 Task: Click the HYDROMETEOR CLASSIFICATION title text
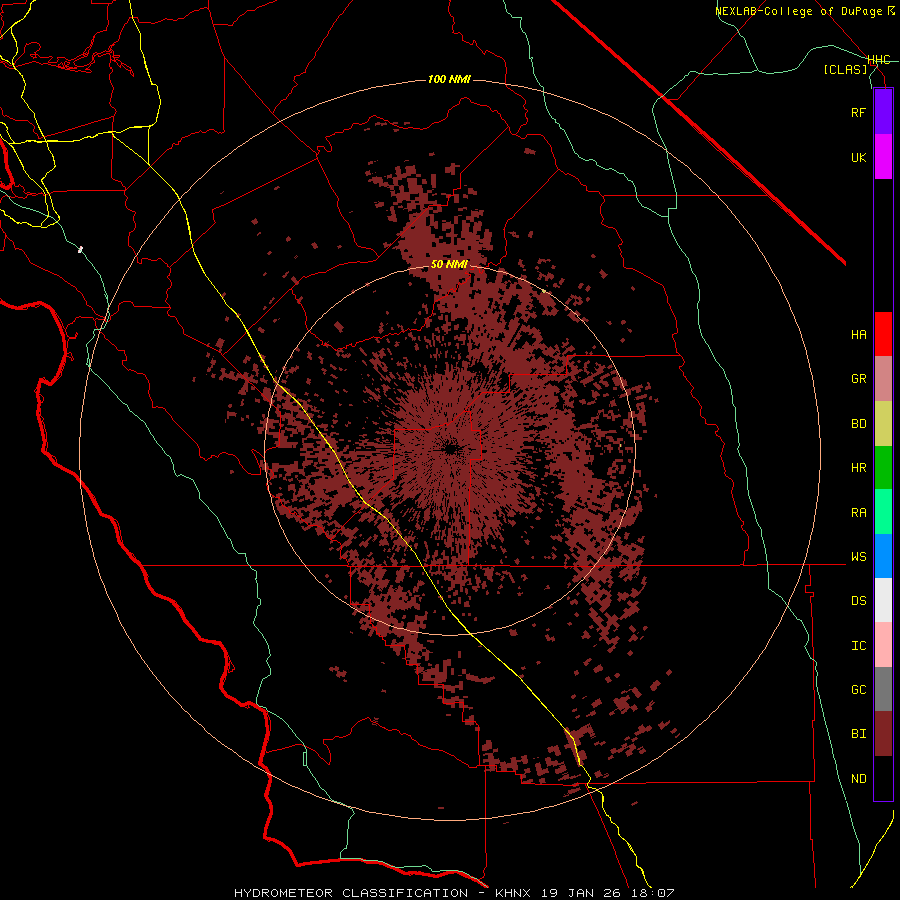(351, 893)
